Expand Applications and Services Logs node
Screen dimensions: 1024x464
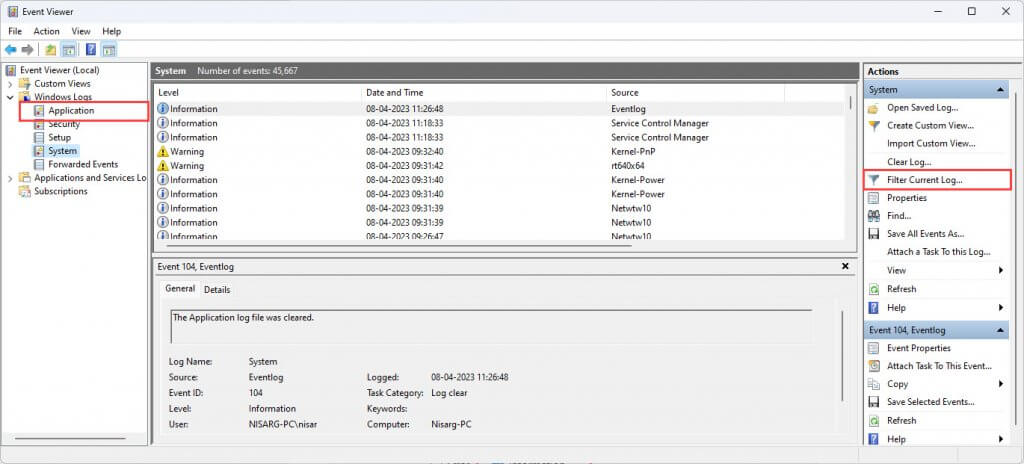pos(10,178)
